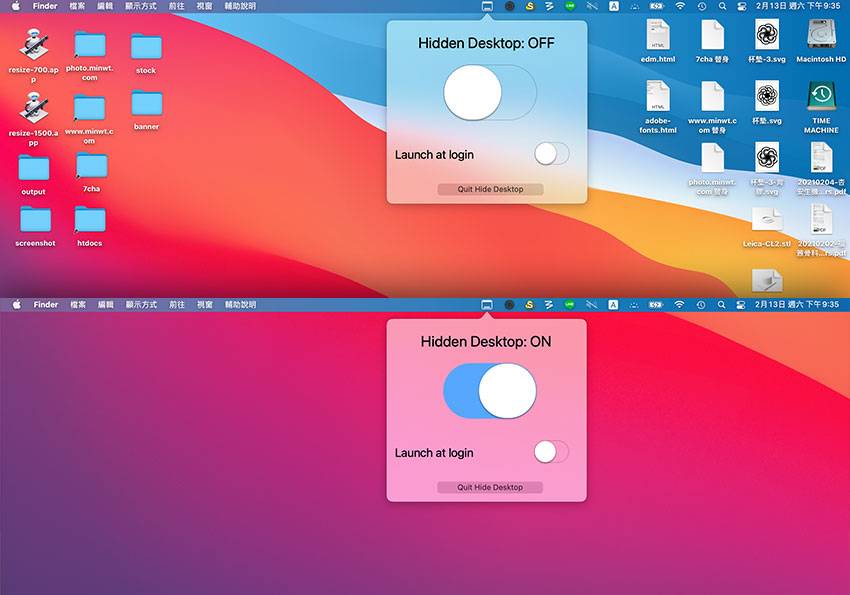This screenshot has height=595, width=850.
Task: Enable Launch at login in the OFF popover
Action: pyautogui.click(x=552, y=154)
